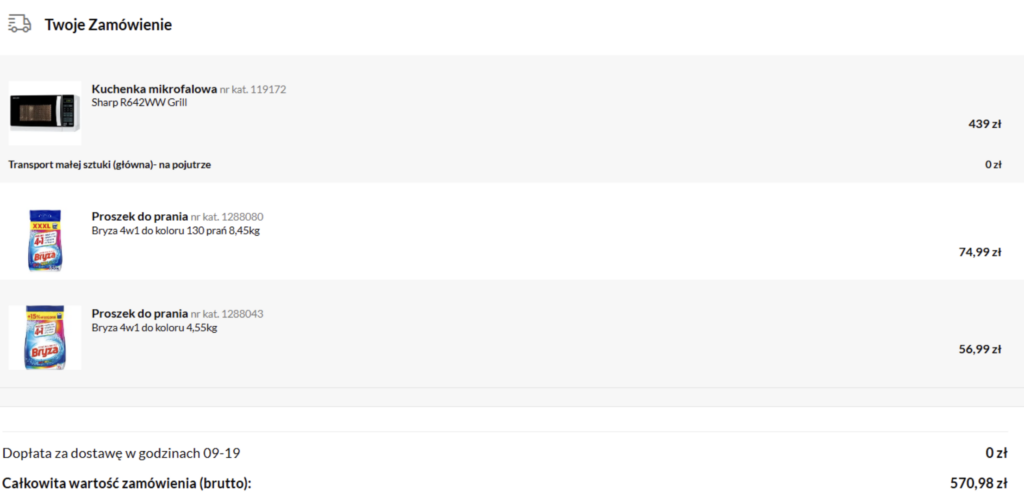Open the Bryza XXXL 8,45kg thumbnail

[x=45, y=240]
